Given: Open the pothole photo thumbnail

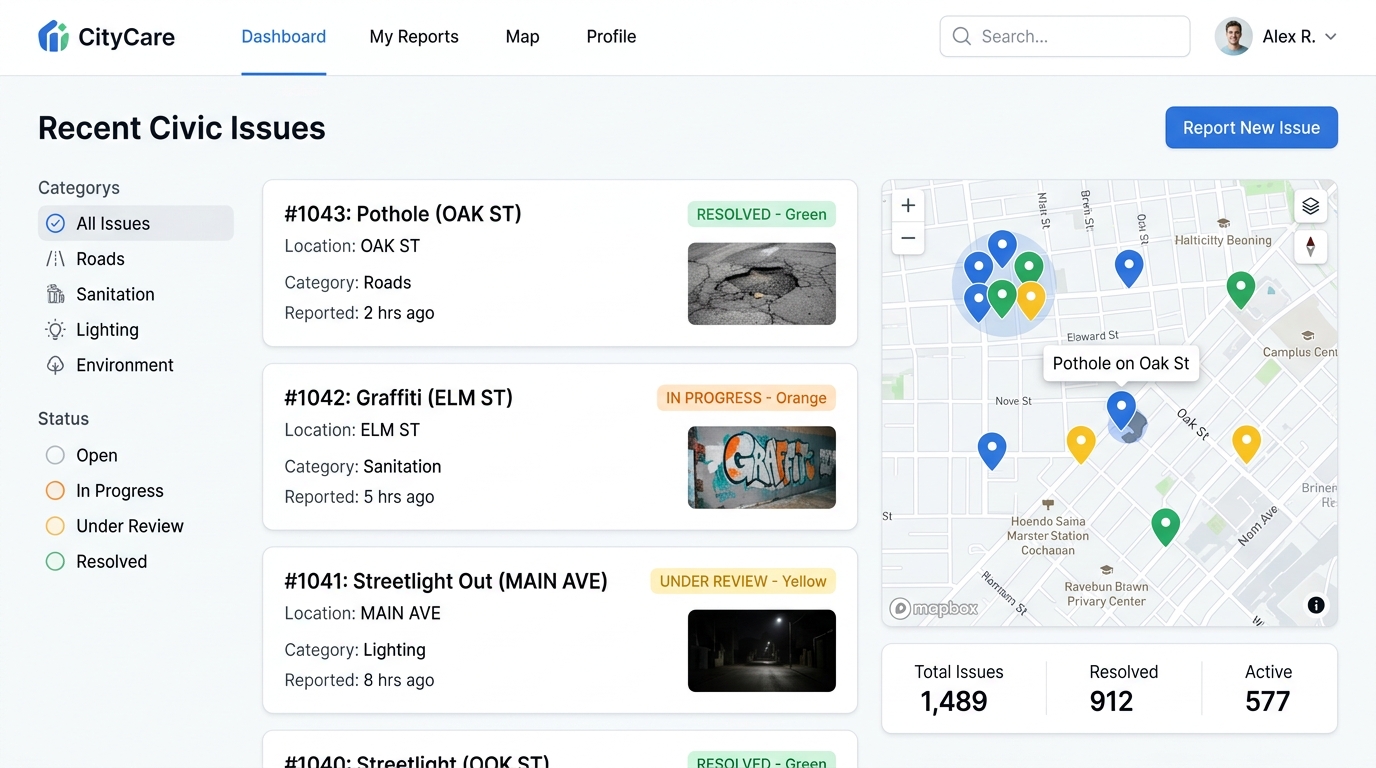Looking at the screenshot, I should point(762,284).
